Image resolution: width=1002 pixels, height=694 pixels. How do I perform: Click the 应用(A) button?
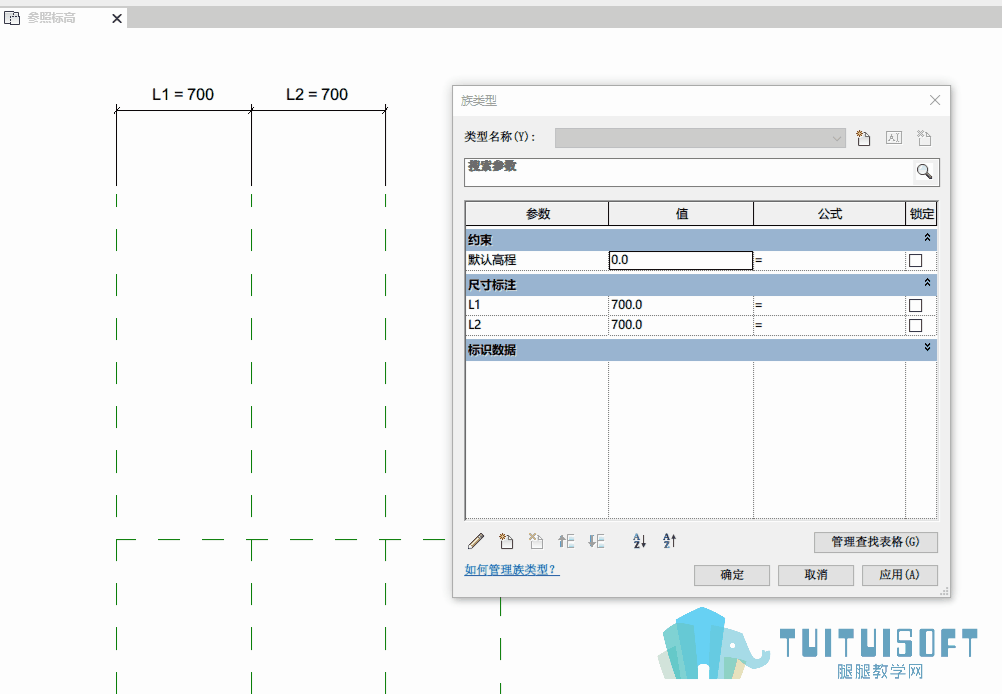pyautogui.click(x=900, y=574)
